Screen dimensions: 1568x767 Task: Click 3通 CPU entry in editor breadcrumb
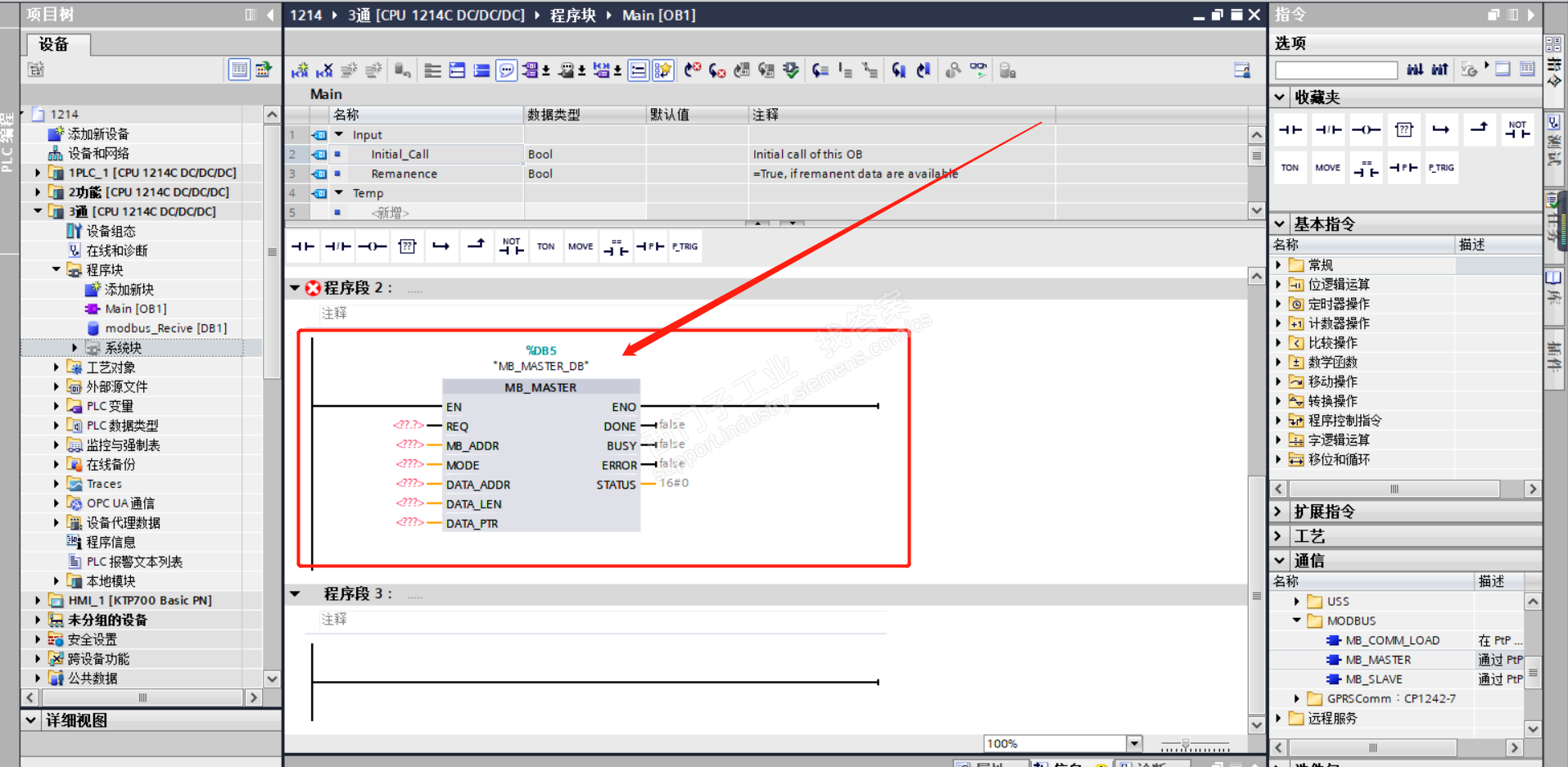436,15
